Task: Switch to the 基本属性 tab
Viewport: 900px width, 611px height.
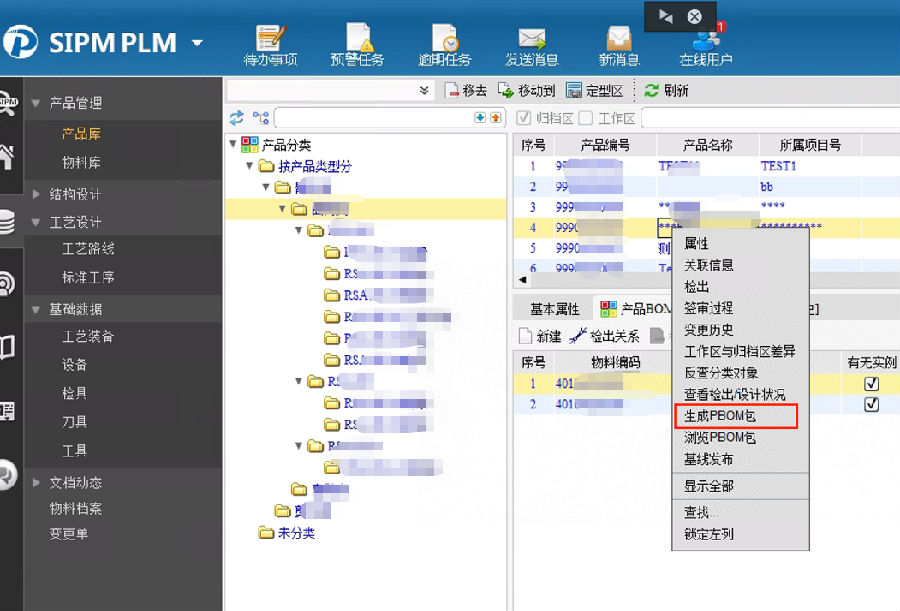Action: [x=554, y=309]
